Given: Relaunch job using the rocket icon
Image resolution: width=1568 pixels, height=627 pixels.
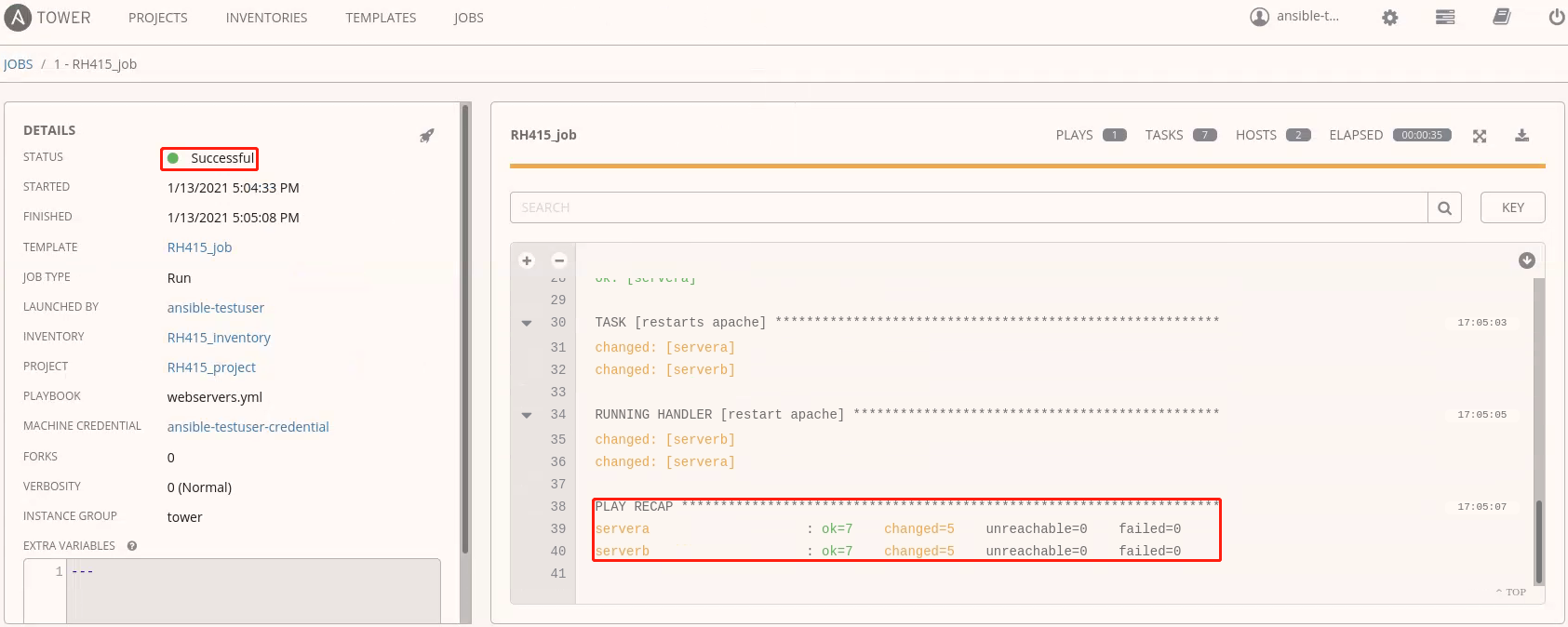Looking at the screenshot, I should click(x=426, y=136).
